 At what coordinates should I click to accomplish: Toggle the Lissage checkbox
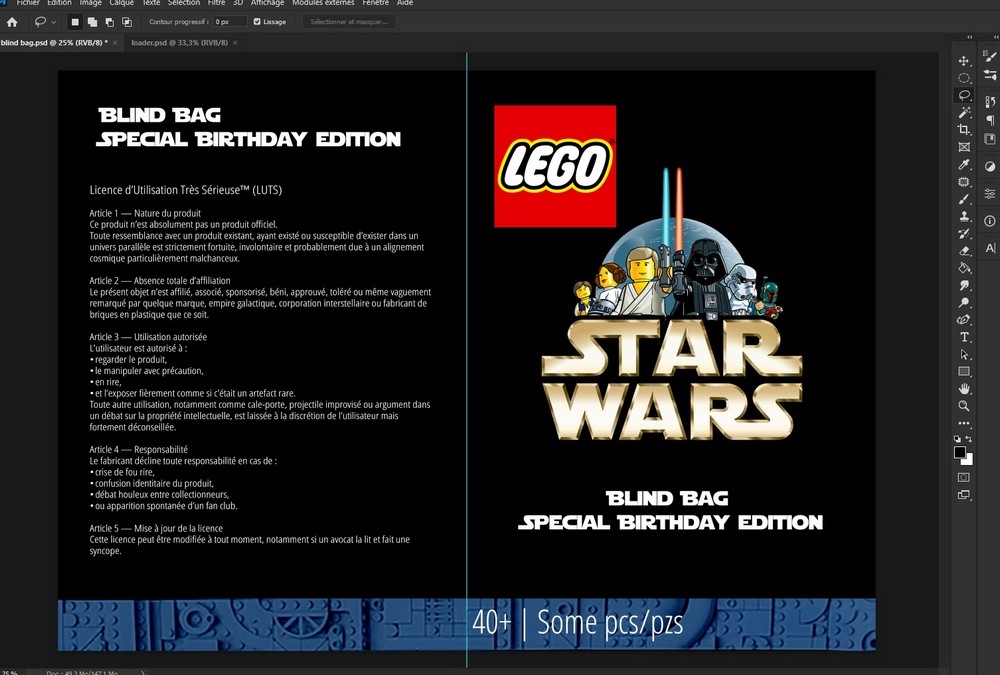tap(258, 21)
